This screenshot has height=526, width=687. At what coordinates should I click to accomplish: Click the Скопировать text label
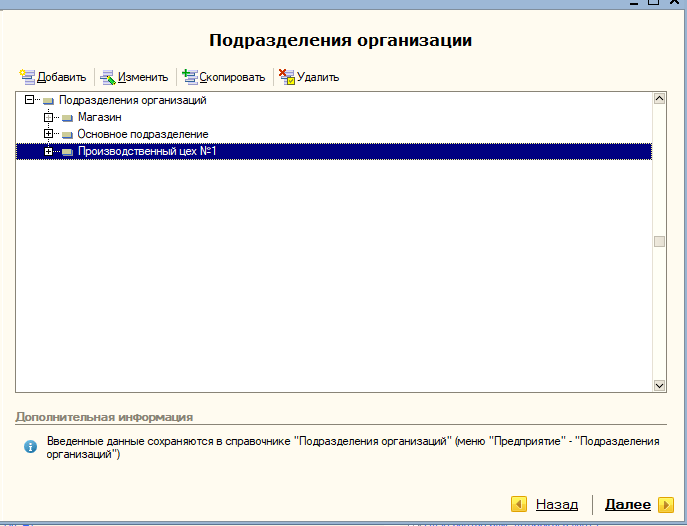[x=232, y=78]
